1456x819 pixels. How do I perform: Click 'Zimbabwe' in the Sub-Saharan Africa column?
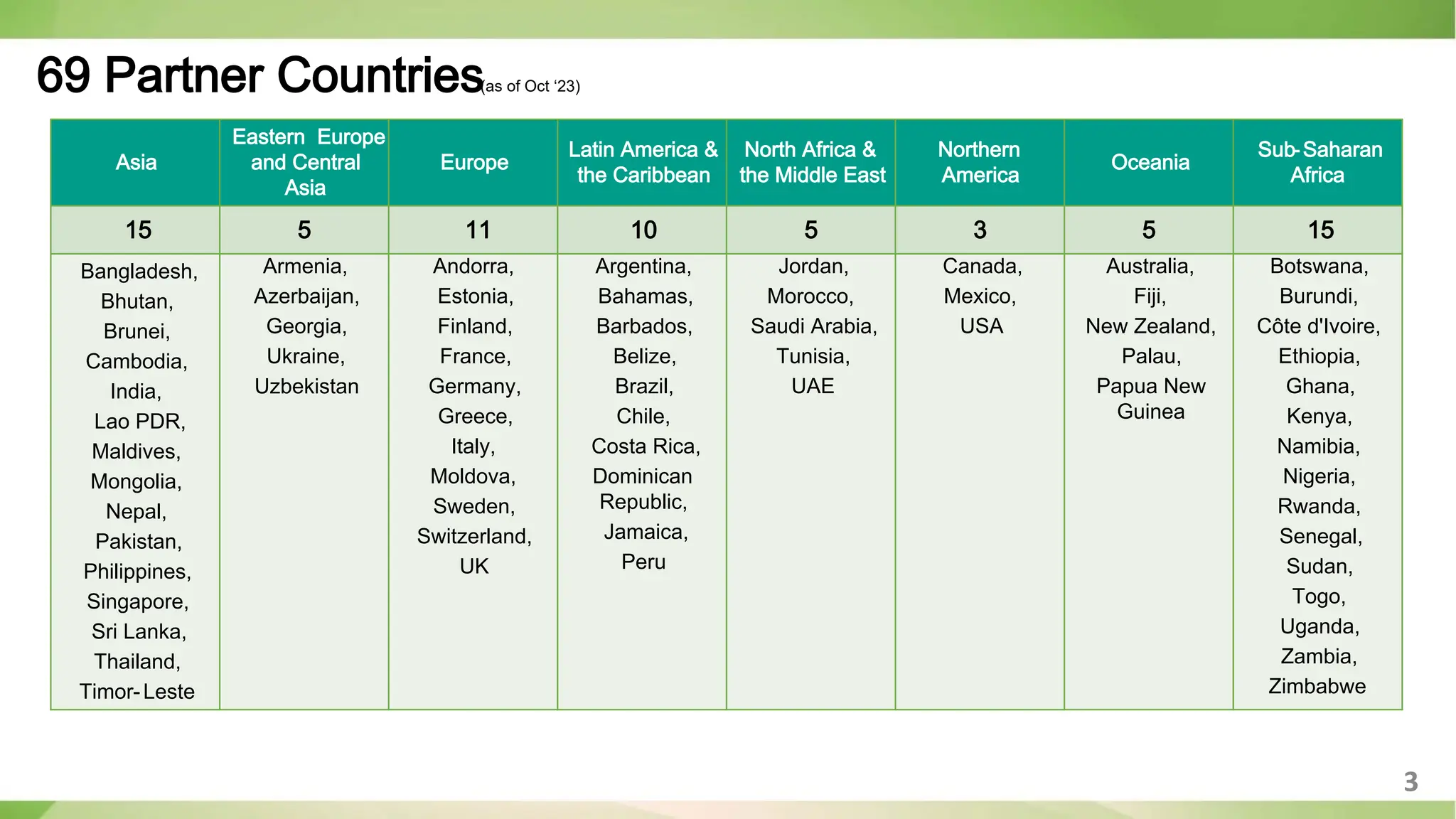coord(1317,687)
